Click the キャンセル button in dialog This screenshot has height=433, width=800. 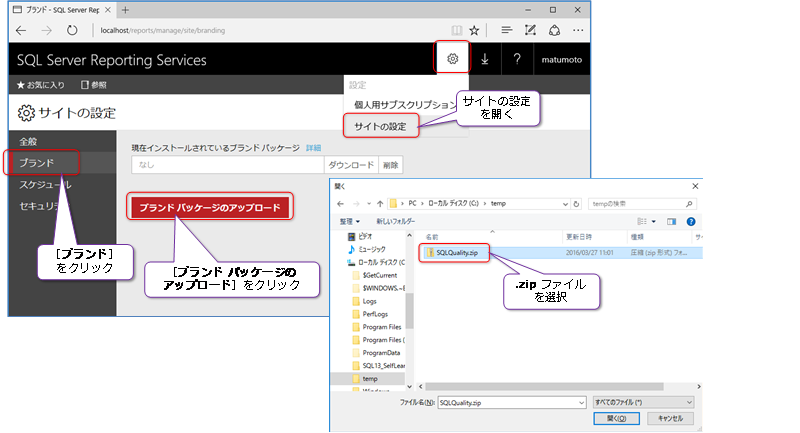[x=670, y=418]
